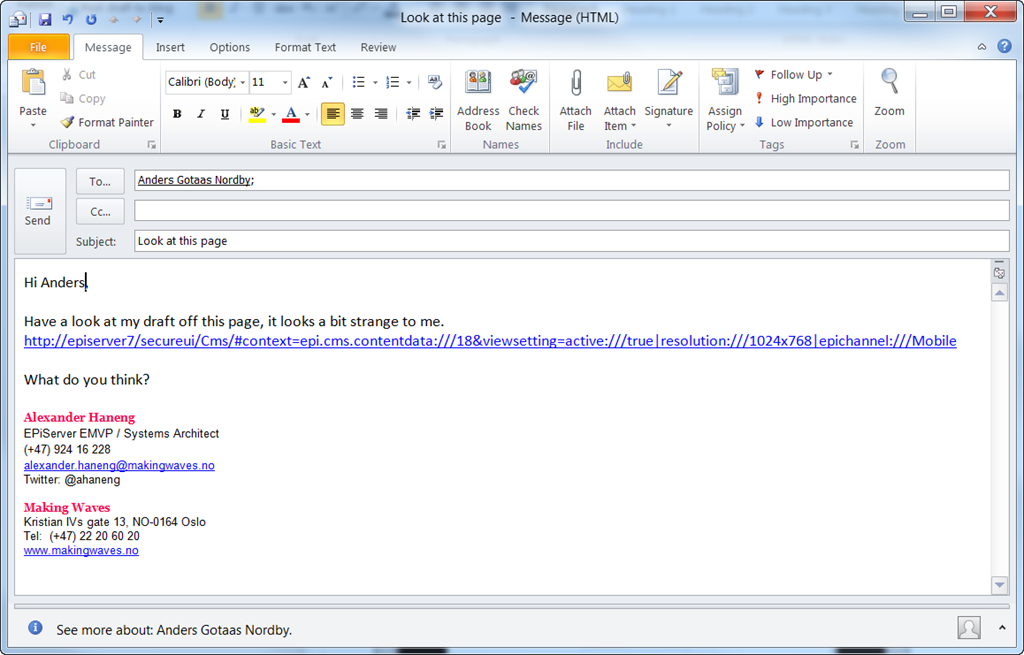Expand the Follow Up dropdown
Viewport: 1024px width, 655px height.
click(x=829, y=75)
